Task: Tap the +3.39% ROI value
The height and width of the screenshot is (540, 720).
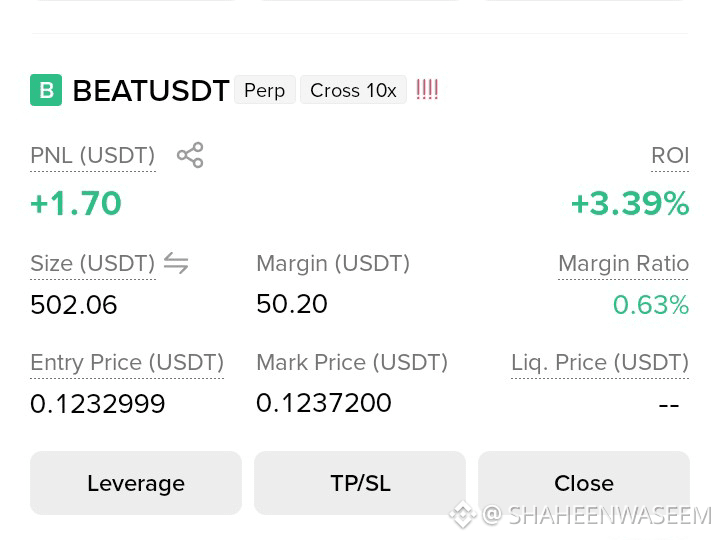Action: click(x=630, y=203)
